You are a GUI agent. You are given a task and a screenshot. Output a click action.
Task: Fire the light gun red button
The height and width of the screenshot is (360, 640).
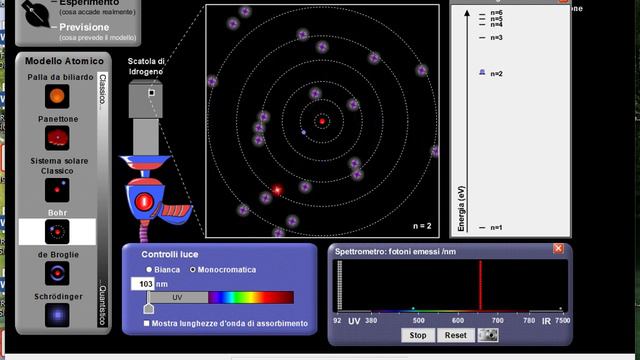[144, 202]
